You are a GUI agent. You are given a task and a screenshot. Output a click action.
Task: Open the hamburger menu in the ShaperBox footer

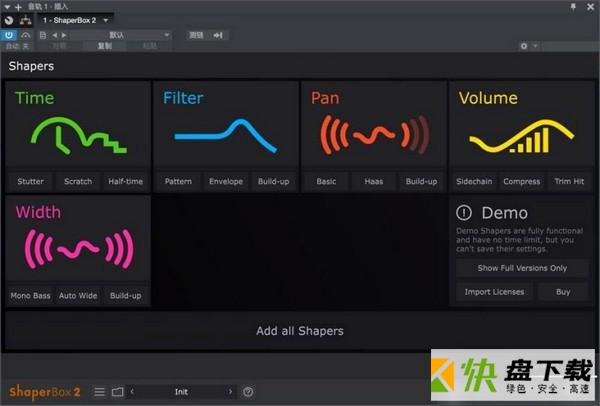(x=99, y=391)
